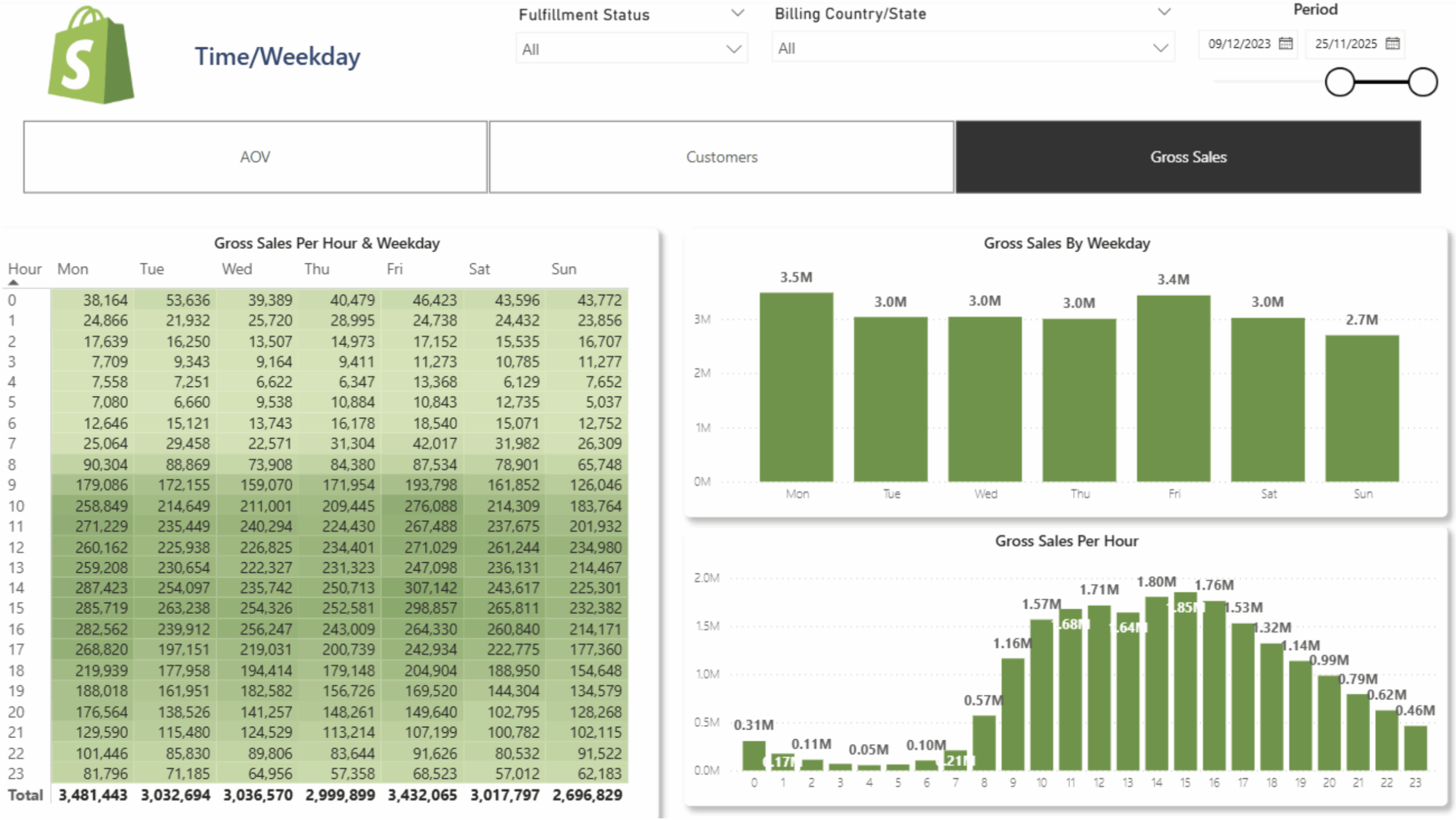The image size is (1456, 820).
Task: Click the 25/11/2025 date input field
Action: [x=1347, y=44]
